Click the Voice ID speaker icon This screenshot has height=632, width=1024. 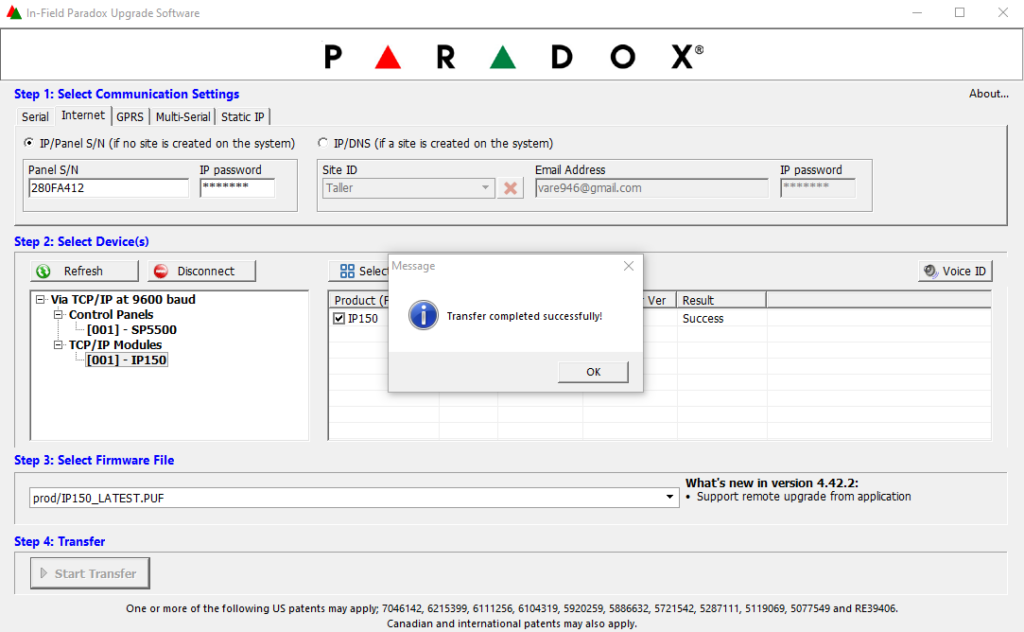click(931, 271)
